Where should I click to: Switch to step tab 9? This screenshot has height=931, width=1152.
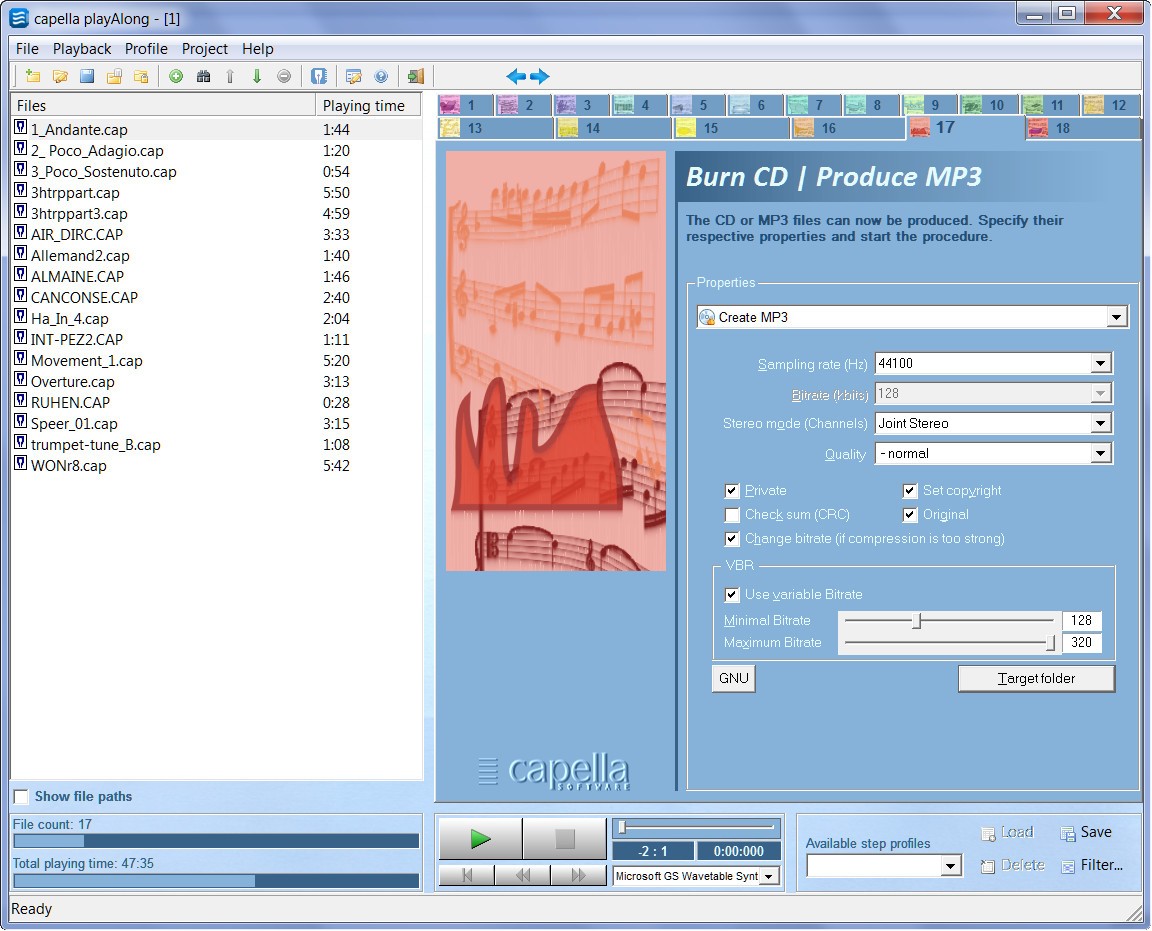[x=929, y=105]
